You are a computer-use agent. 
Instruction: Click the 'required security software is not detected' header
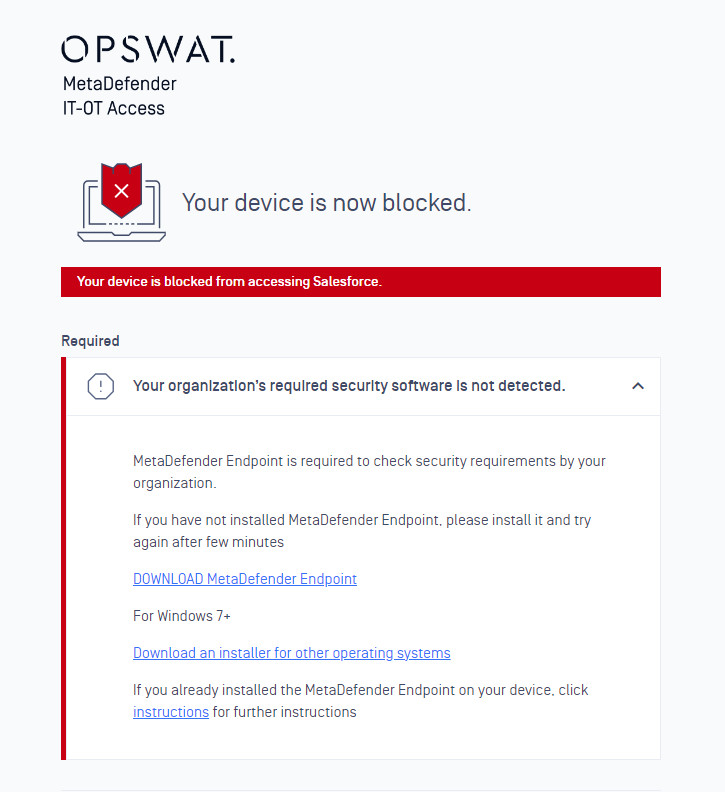click(x=349, y=386)
